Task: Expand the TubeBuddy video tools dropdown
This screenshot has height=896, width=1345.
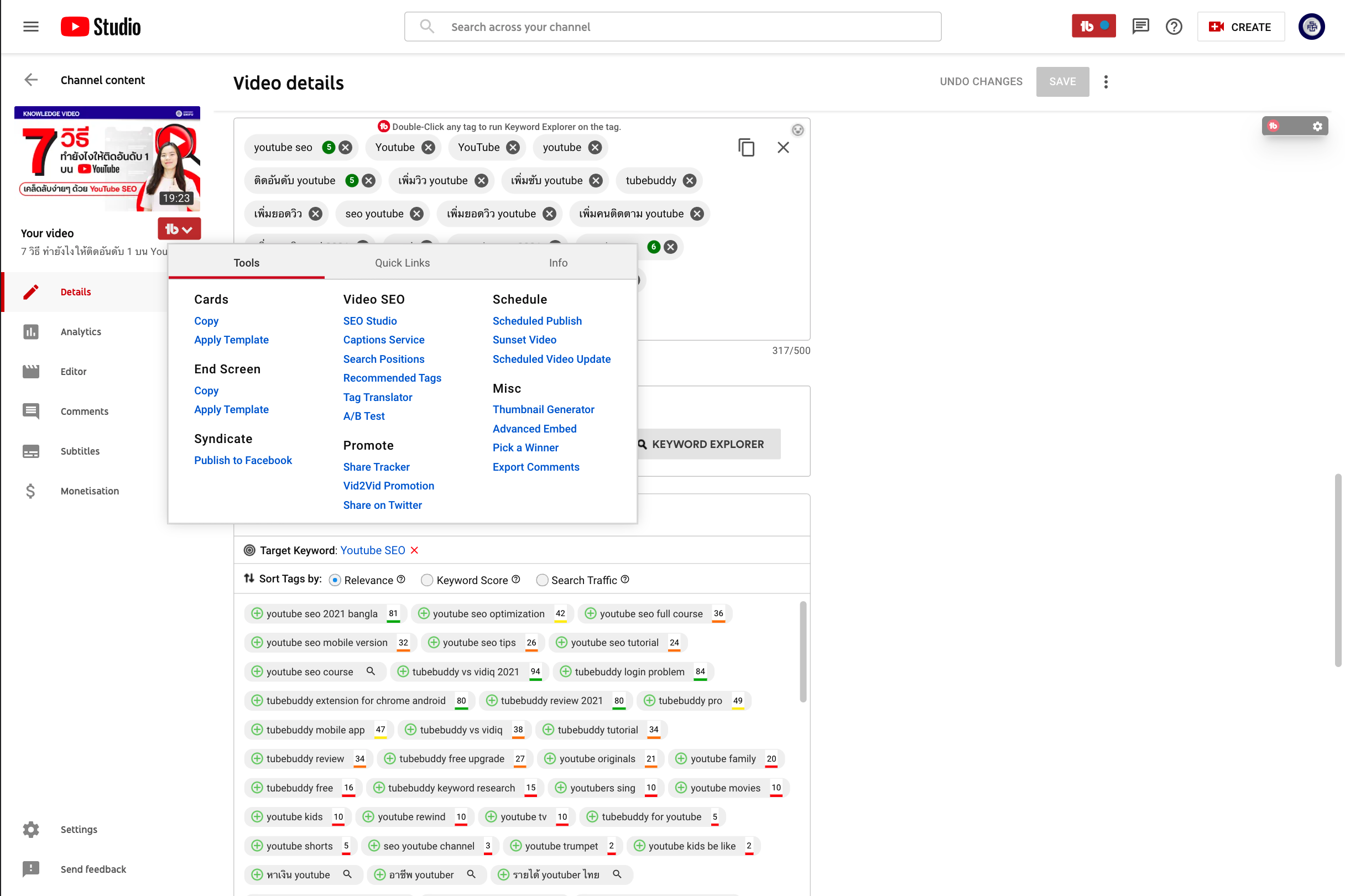Action: 179,229
